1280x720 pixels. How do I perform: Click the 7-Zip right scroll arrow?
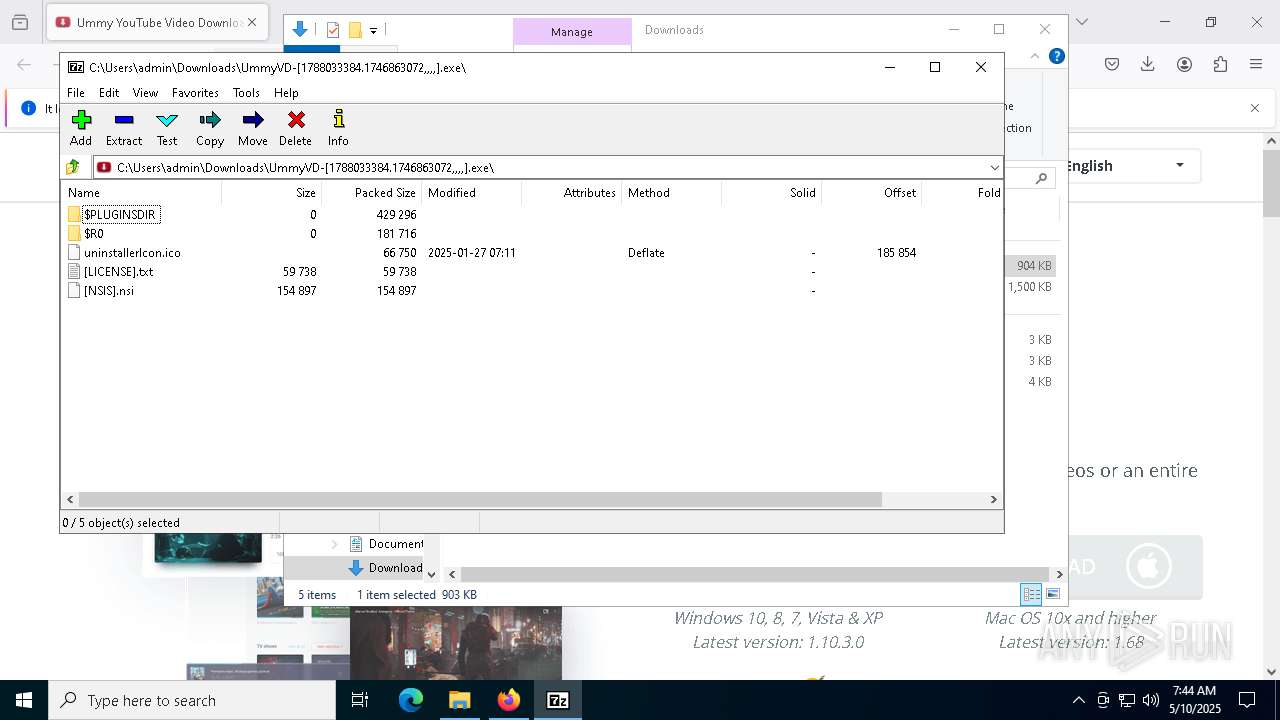pos(993,499)
